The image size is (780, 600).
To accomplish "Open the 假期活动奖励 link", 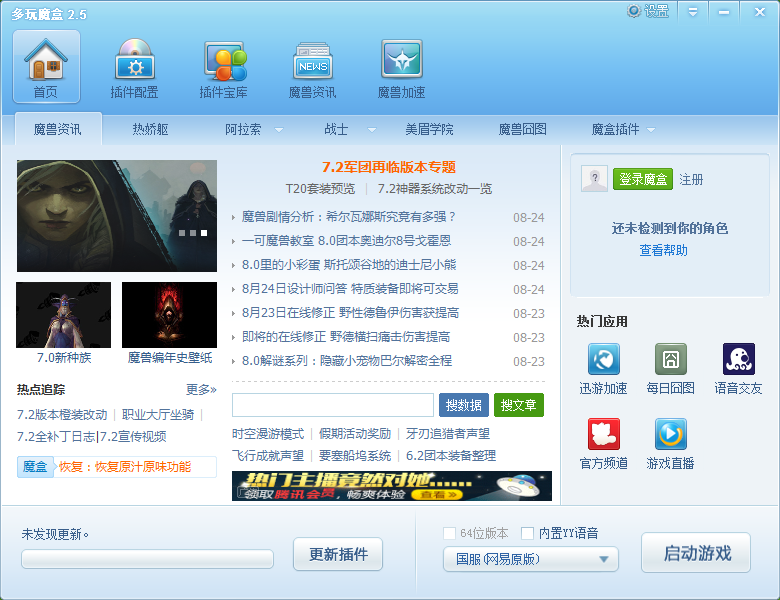I will click(x=355, y=434).
